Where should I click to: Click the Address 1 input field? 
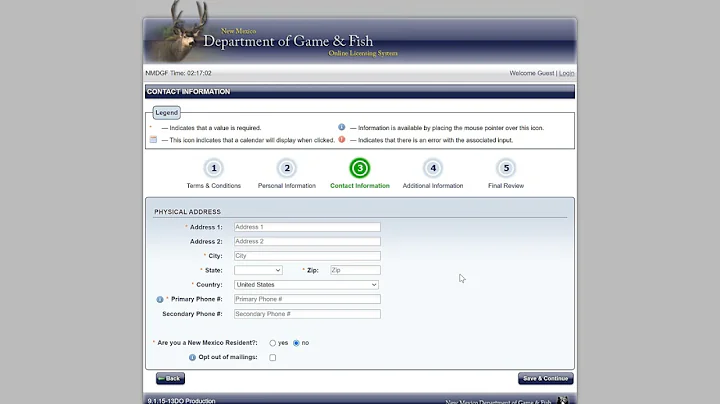307,227
